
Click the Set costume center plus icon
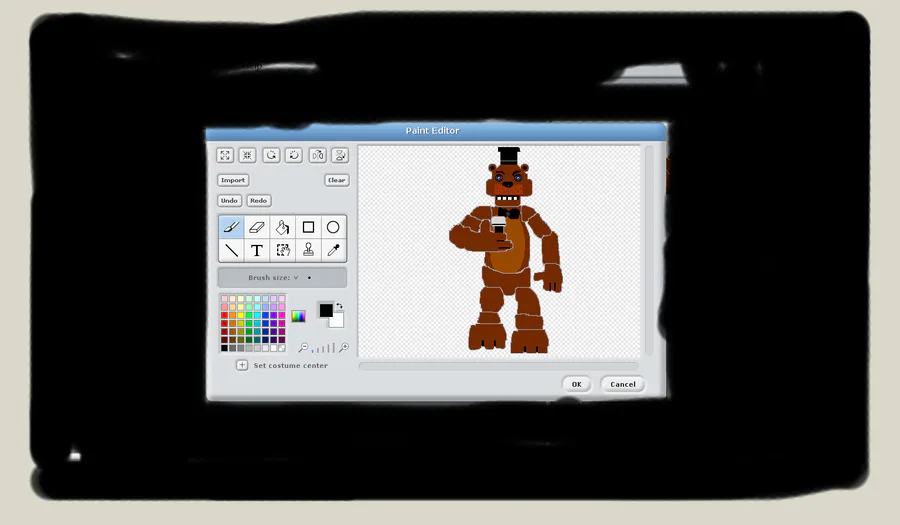(x=242, y=365)
